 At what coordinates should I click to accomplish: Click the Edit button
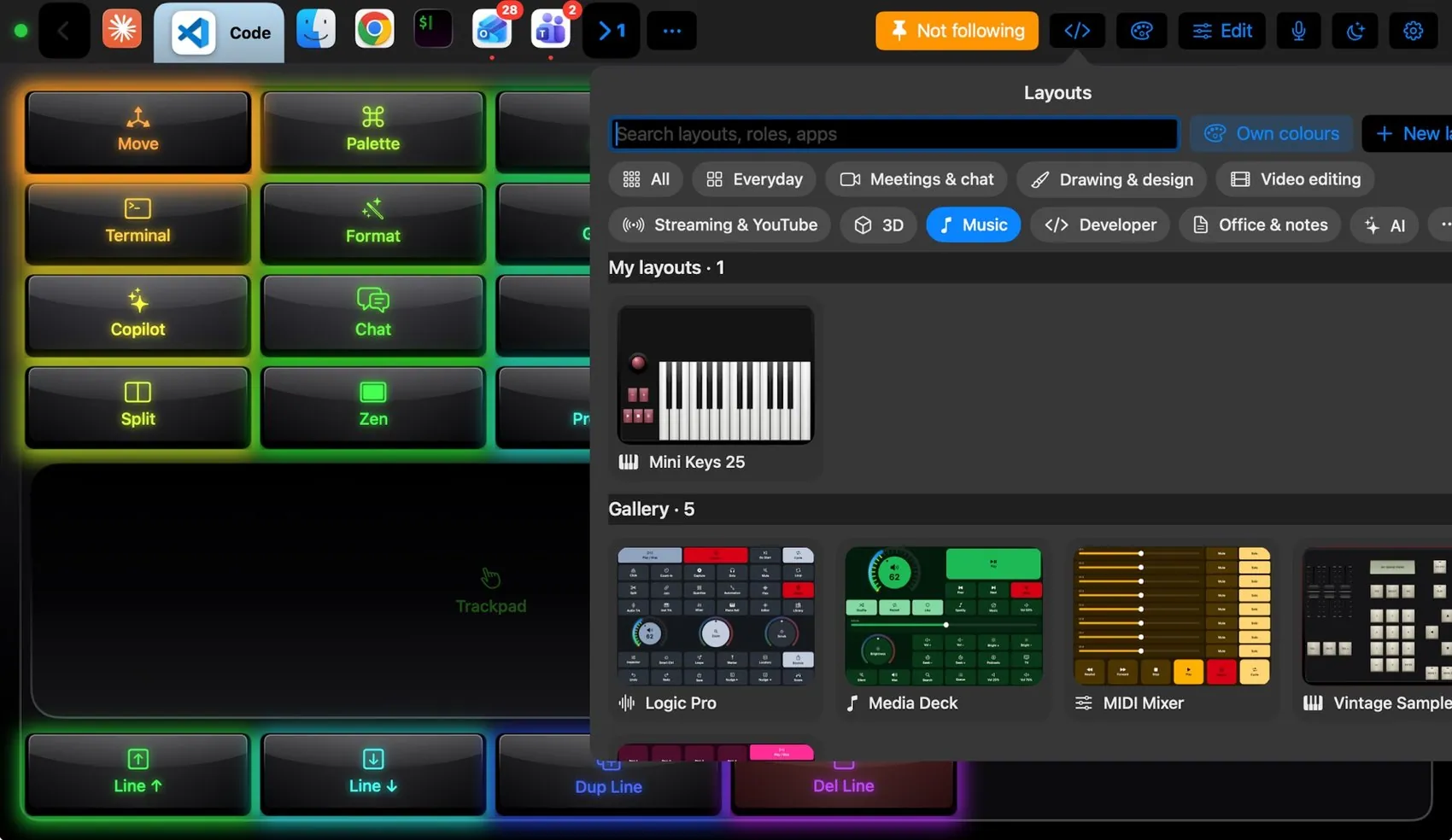[1222, 31]
